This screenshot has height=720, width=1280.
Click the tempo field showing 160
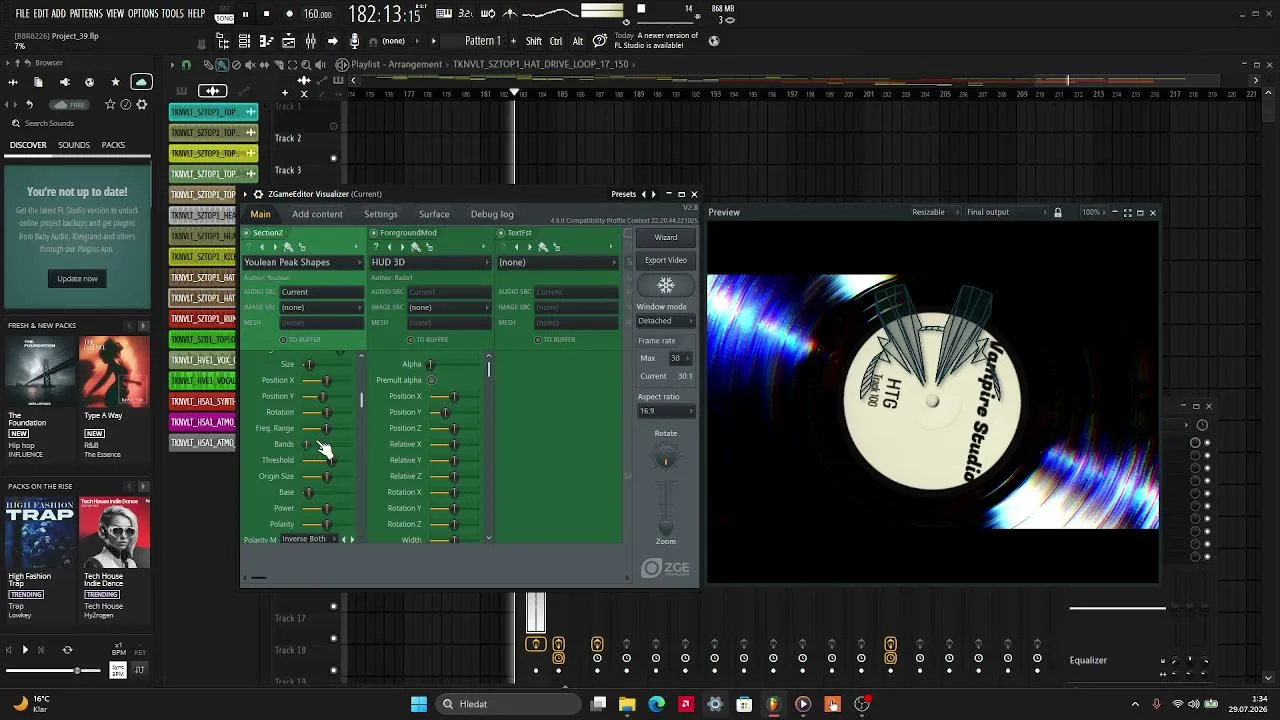point(318,14)
